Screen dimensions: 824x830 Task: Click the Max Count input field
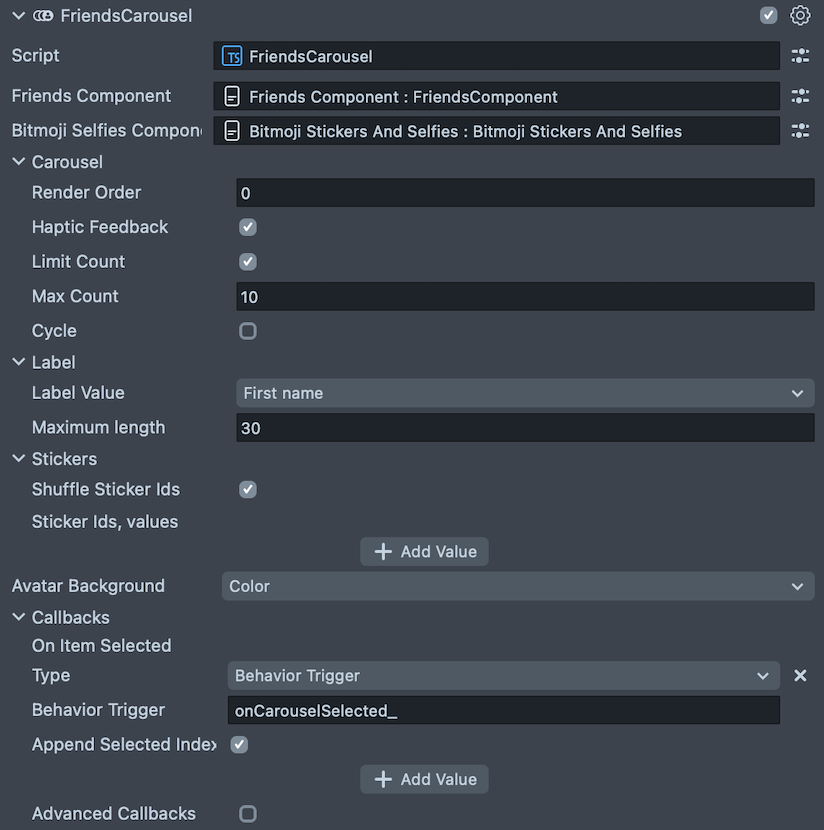click(525, 297)
